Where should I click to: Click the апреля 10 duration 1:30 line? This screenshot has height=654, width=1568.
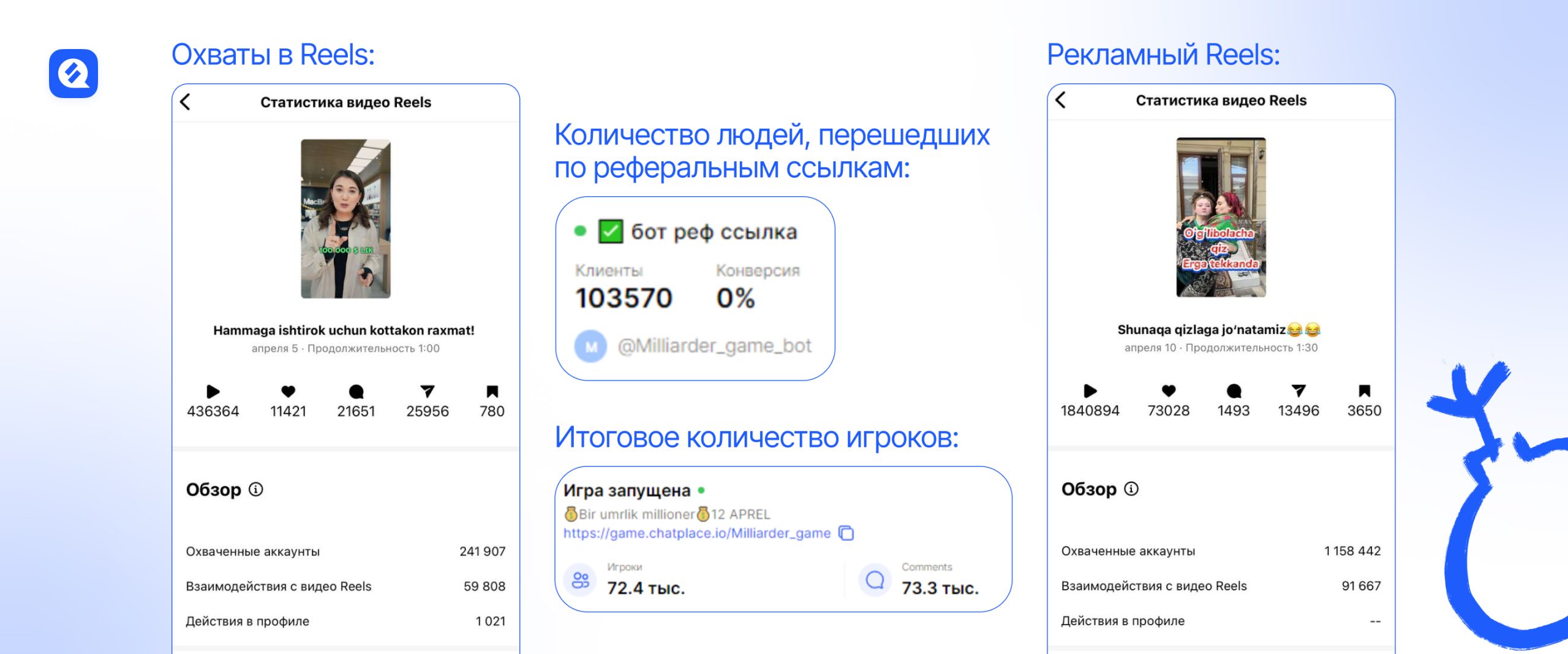tap(1221, 348)
